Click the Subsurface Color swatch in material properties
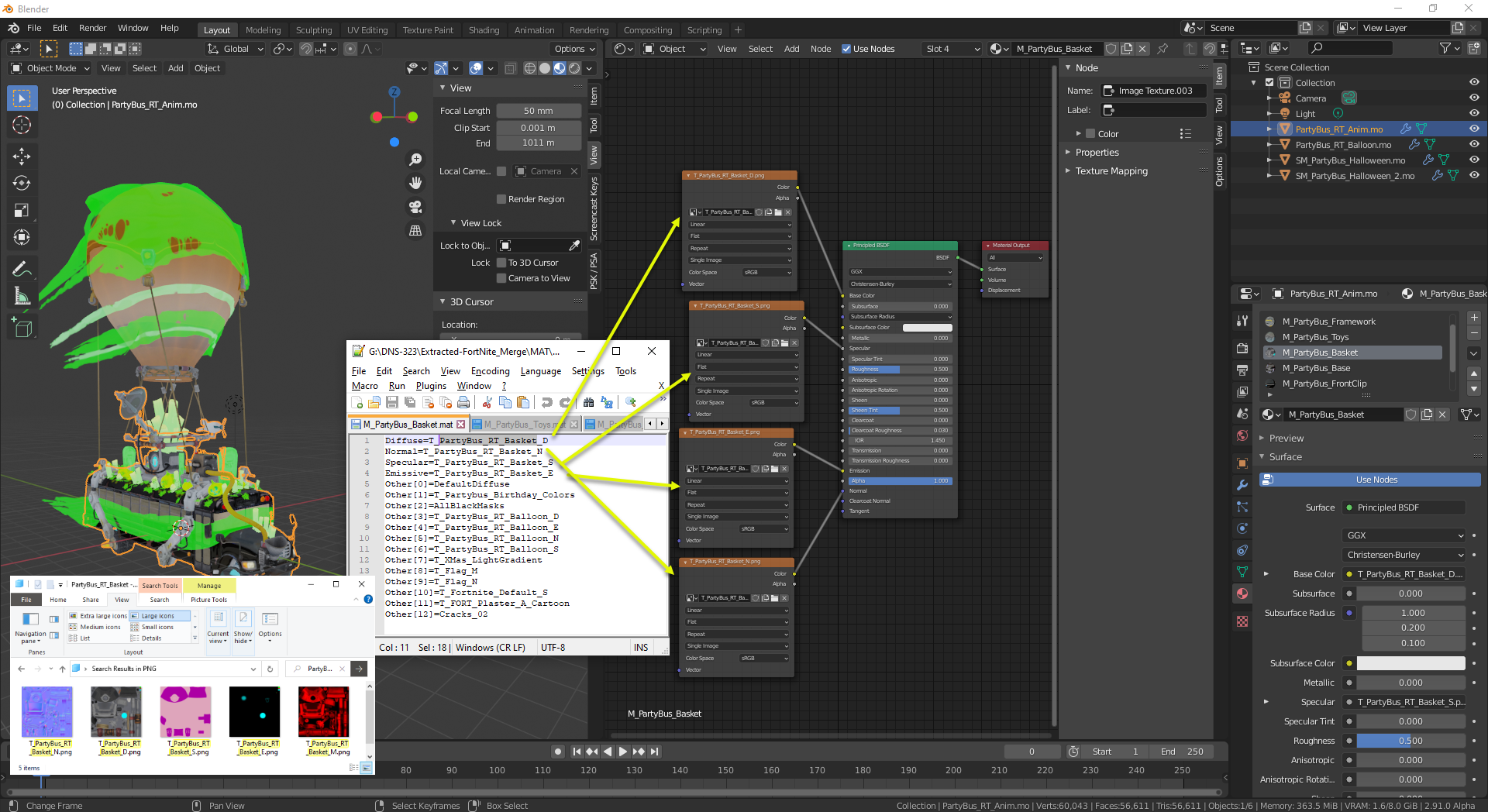 [x=1410, y=663]
